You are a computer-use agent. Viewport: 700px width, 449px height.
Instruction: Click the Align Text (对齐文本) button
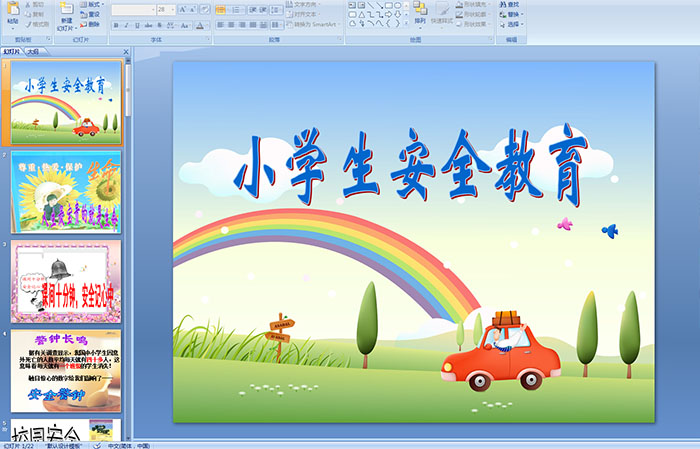(301, 14)
